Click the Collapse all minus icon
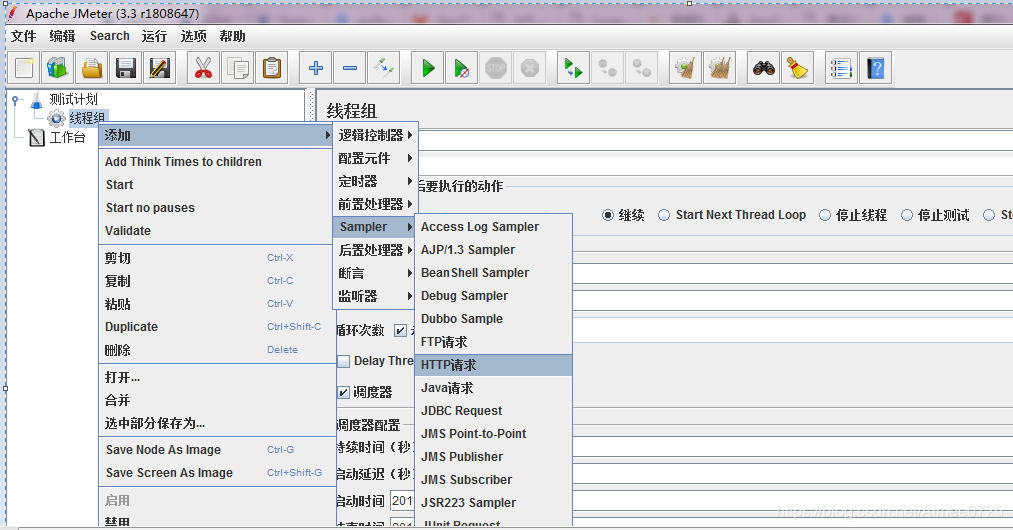Screen dimensions: 1013x530 coord(350,68)
